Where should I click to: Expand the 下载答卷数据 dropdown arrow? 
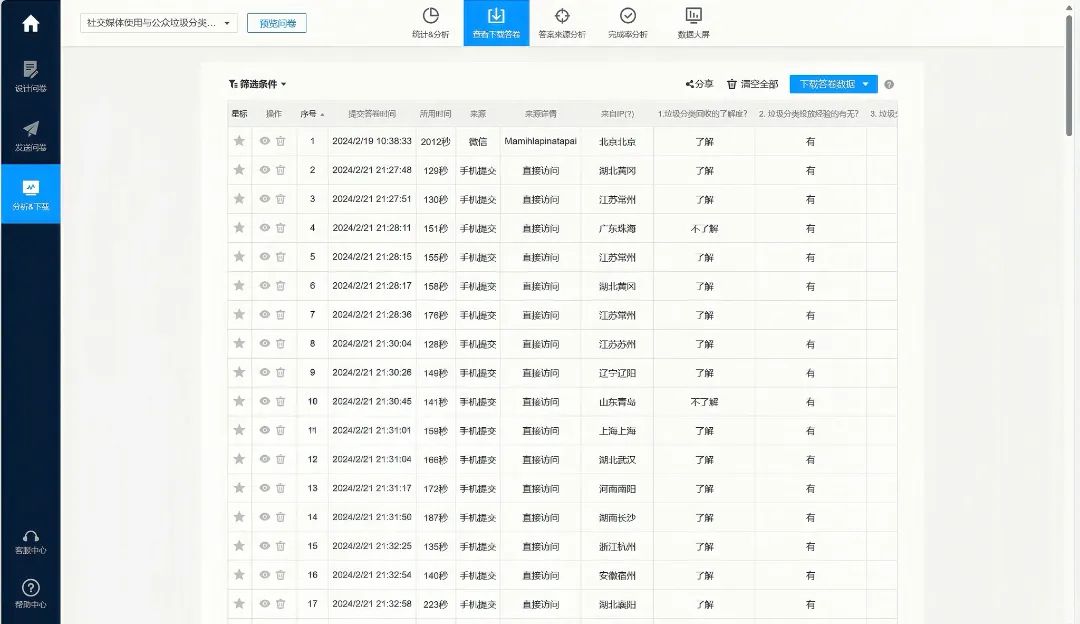867,85
